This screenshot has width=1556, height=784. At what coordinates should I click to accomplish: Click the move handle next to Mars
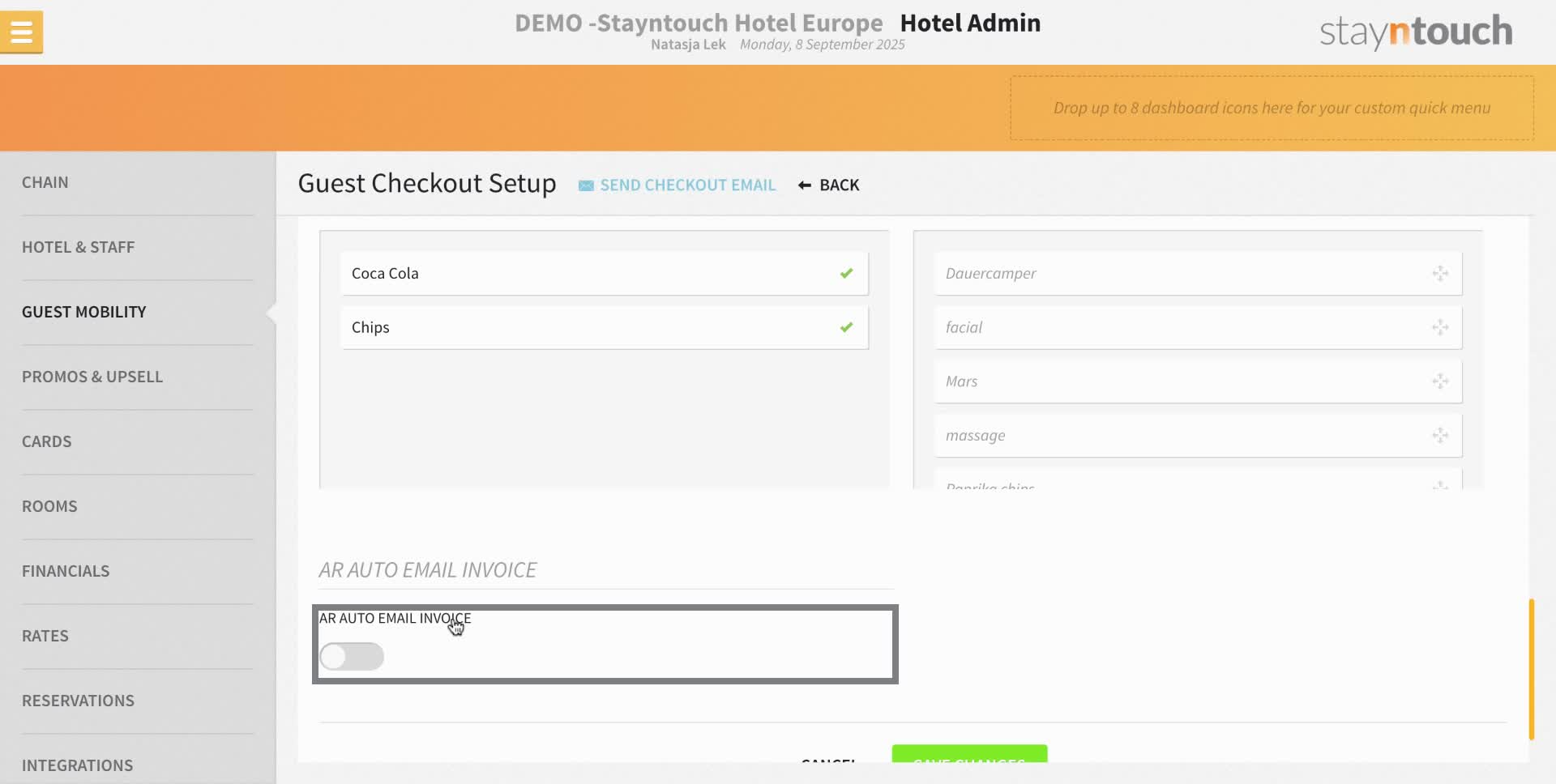(x=1441, y=381)
